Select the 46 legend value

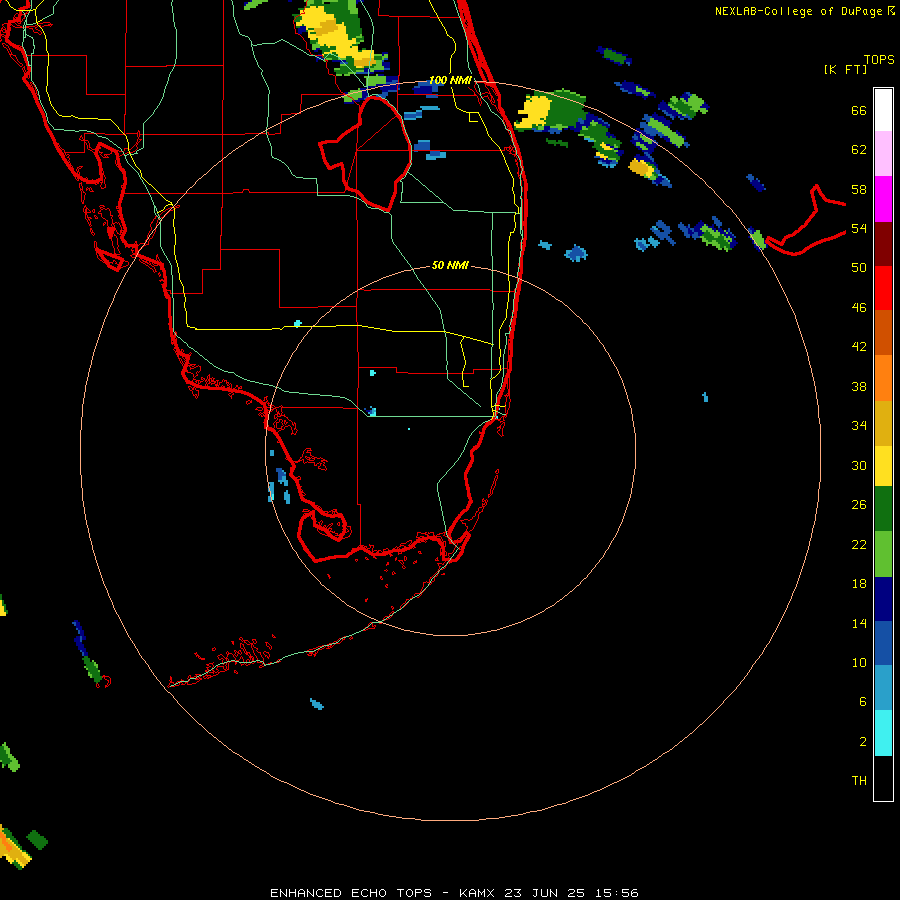[x=859, y=308]
